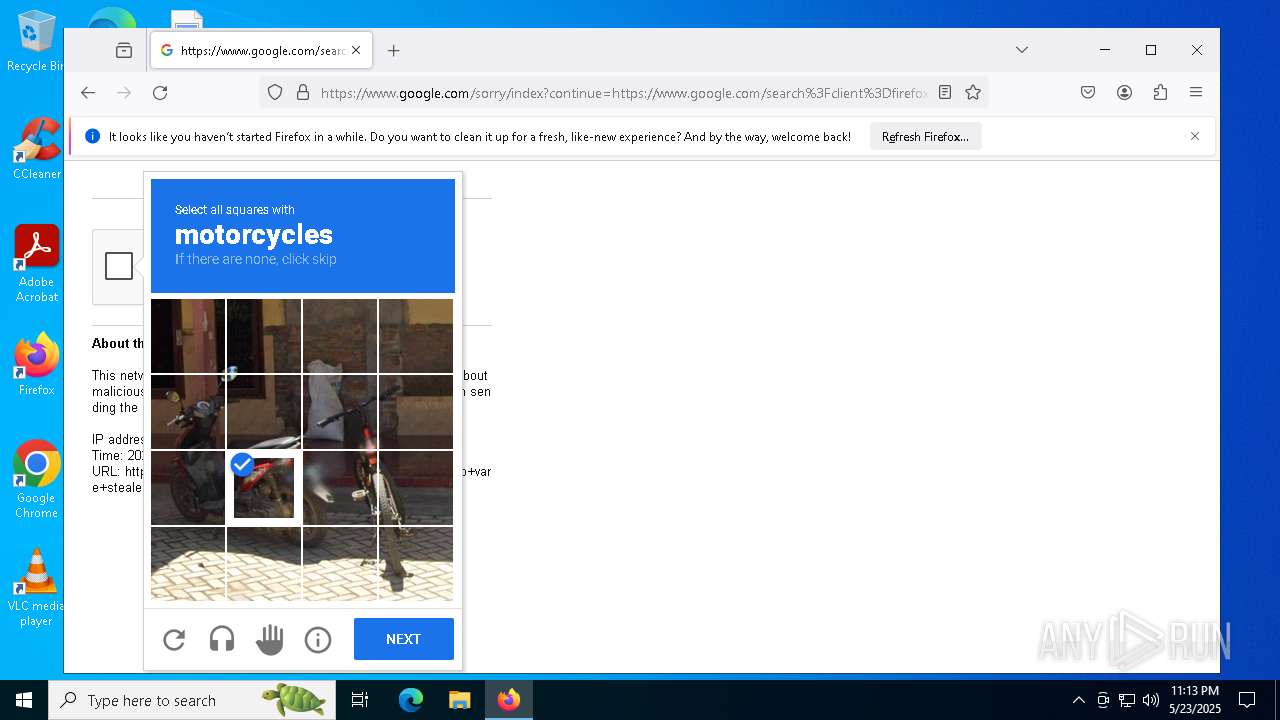Screen dimensions: 1280x720
Task: Select tile showing red motorcycle handlebar
Action: pos(188,412)
